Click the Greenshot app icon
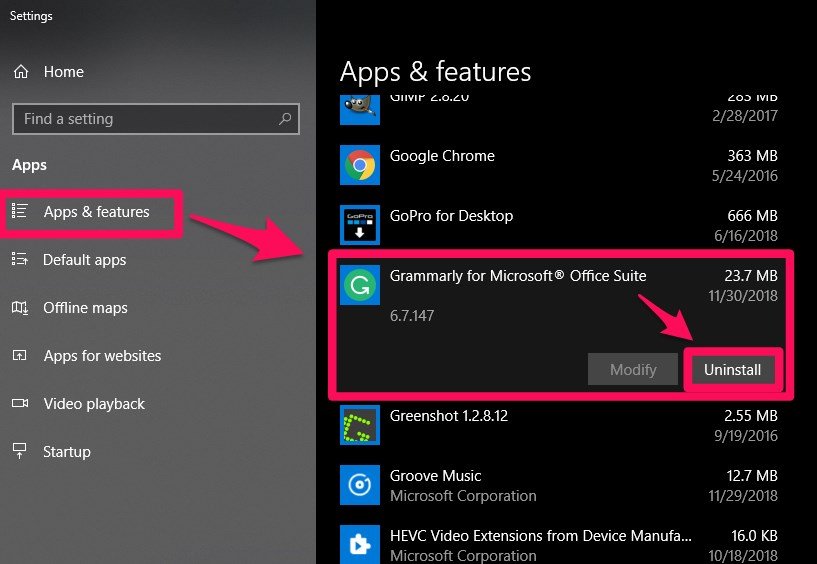817x564 pixels. [360, 425]
